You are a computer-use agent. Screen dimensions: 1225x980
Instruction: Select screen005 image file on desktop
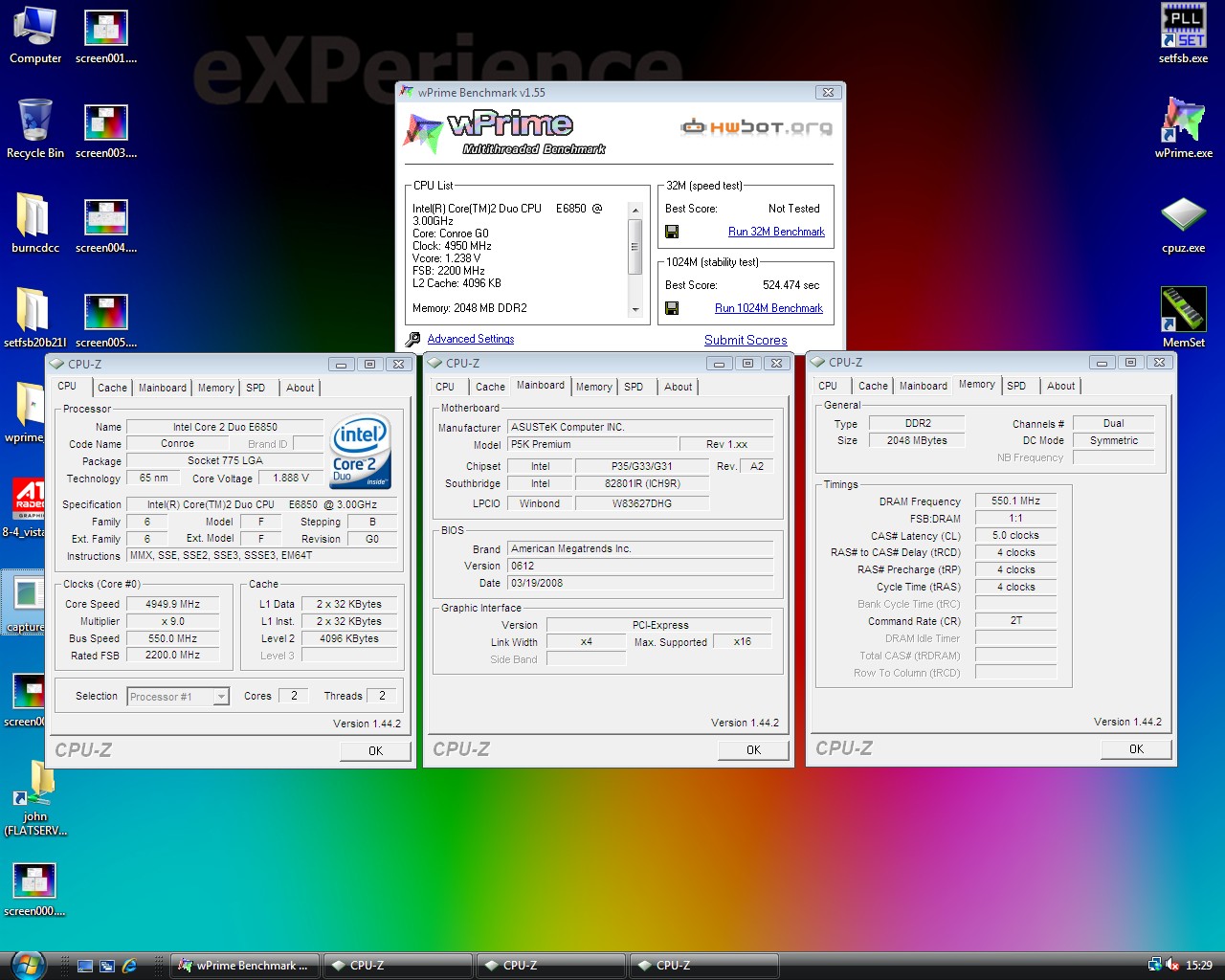tap(106, 318)
